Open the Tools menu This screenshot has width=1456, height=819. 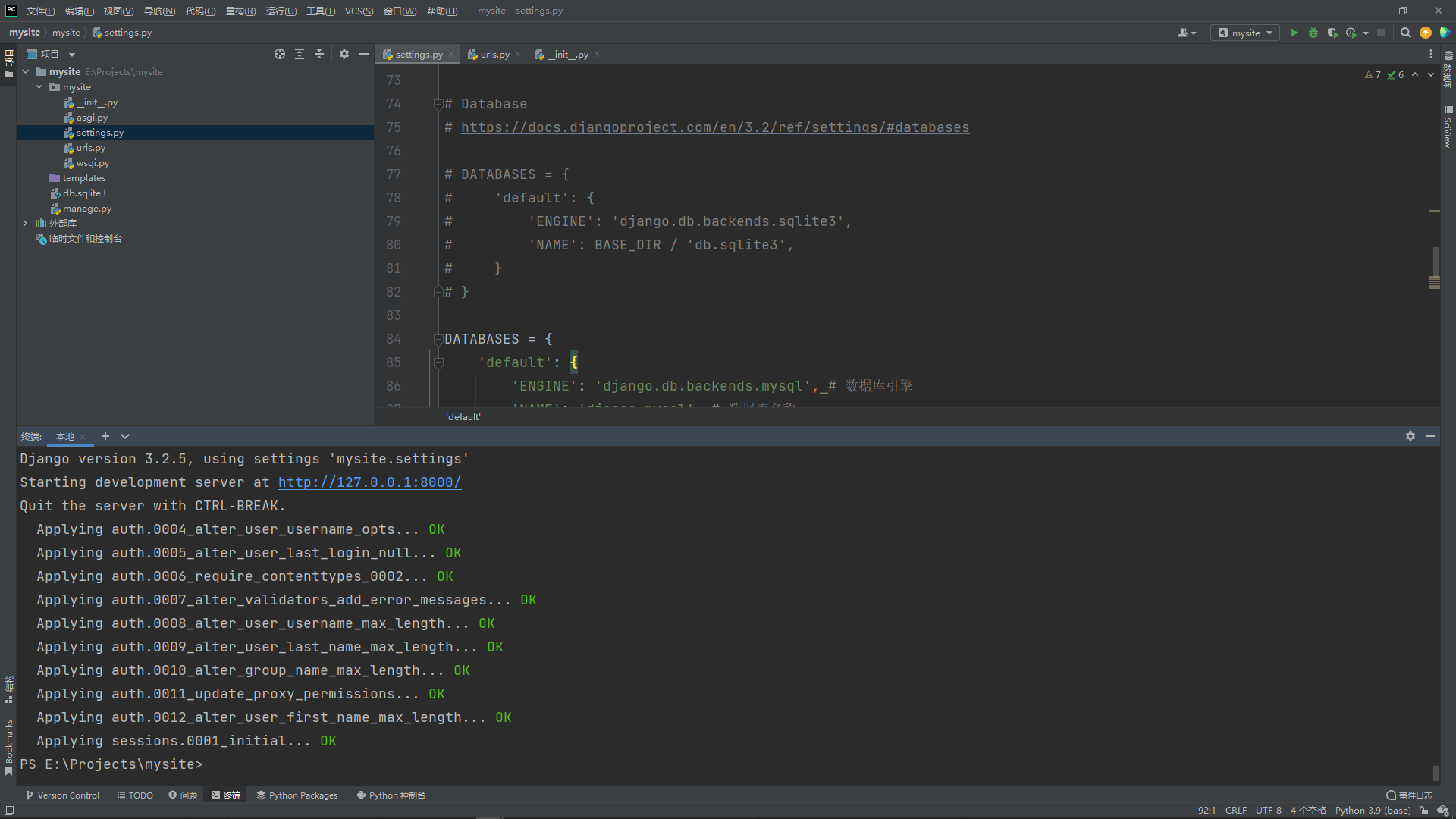click(321, 11)
